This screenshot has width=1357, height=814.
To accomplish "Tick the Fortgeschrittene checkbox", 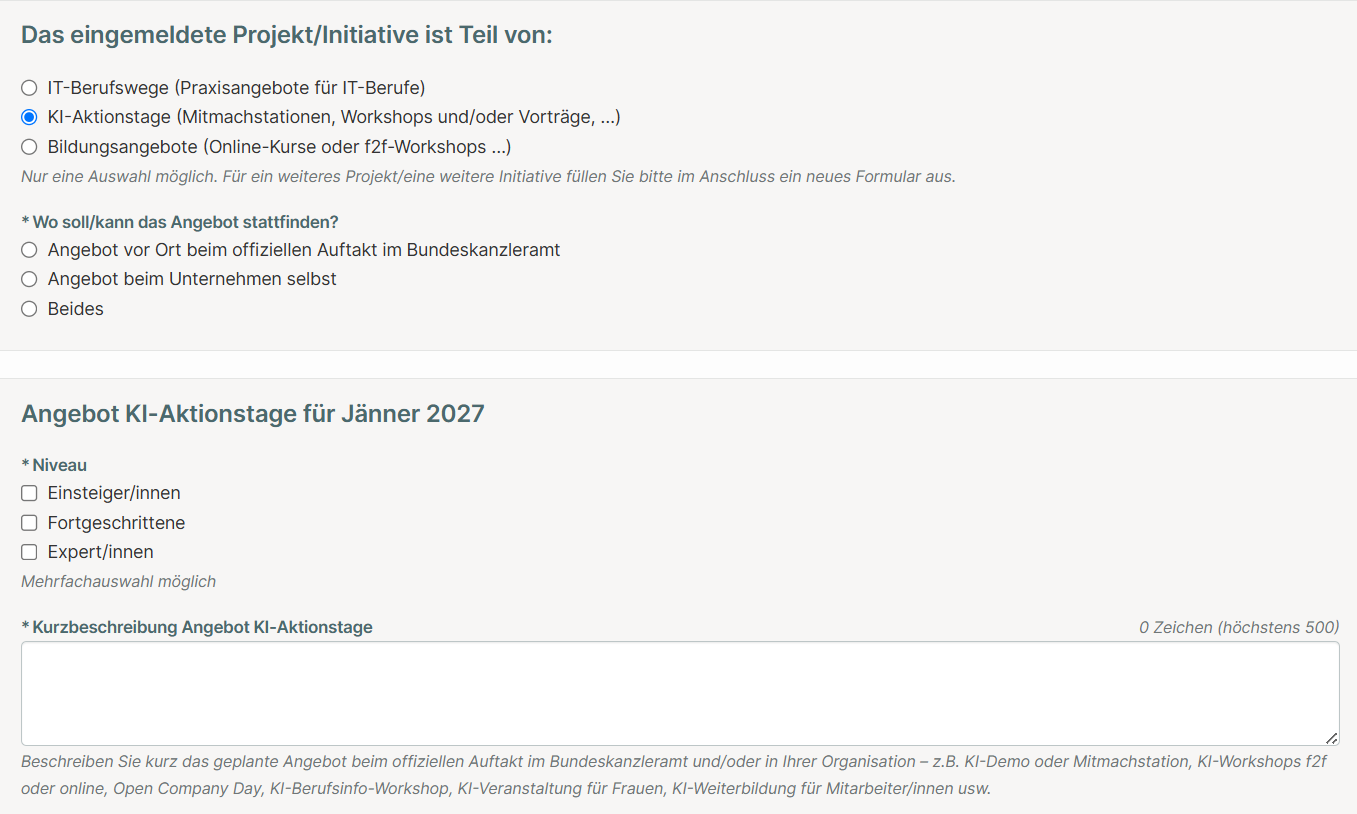I will [x=29, y=523].
